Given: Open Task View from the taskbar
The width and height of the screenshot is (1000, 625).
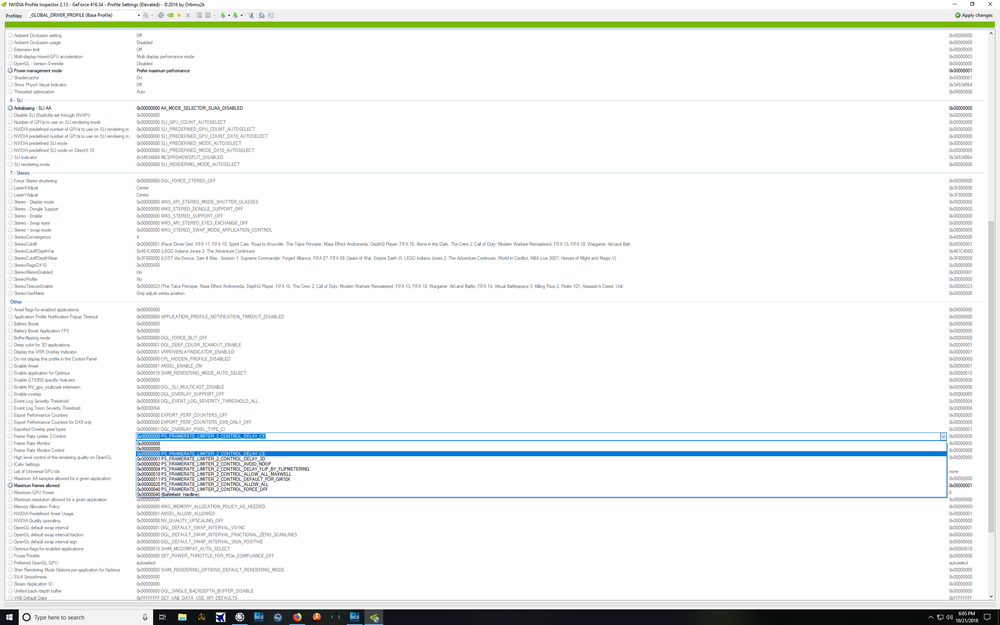Looking at the screenshot, I should click(163, 617).
